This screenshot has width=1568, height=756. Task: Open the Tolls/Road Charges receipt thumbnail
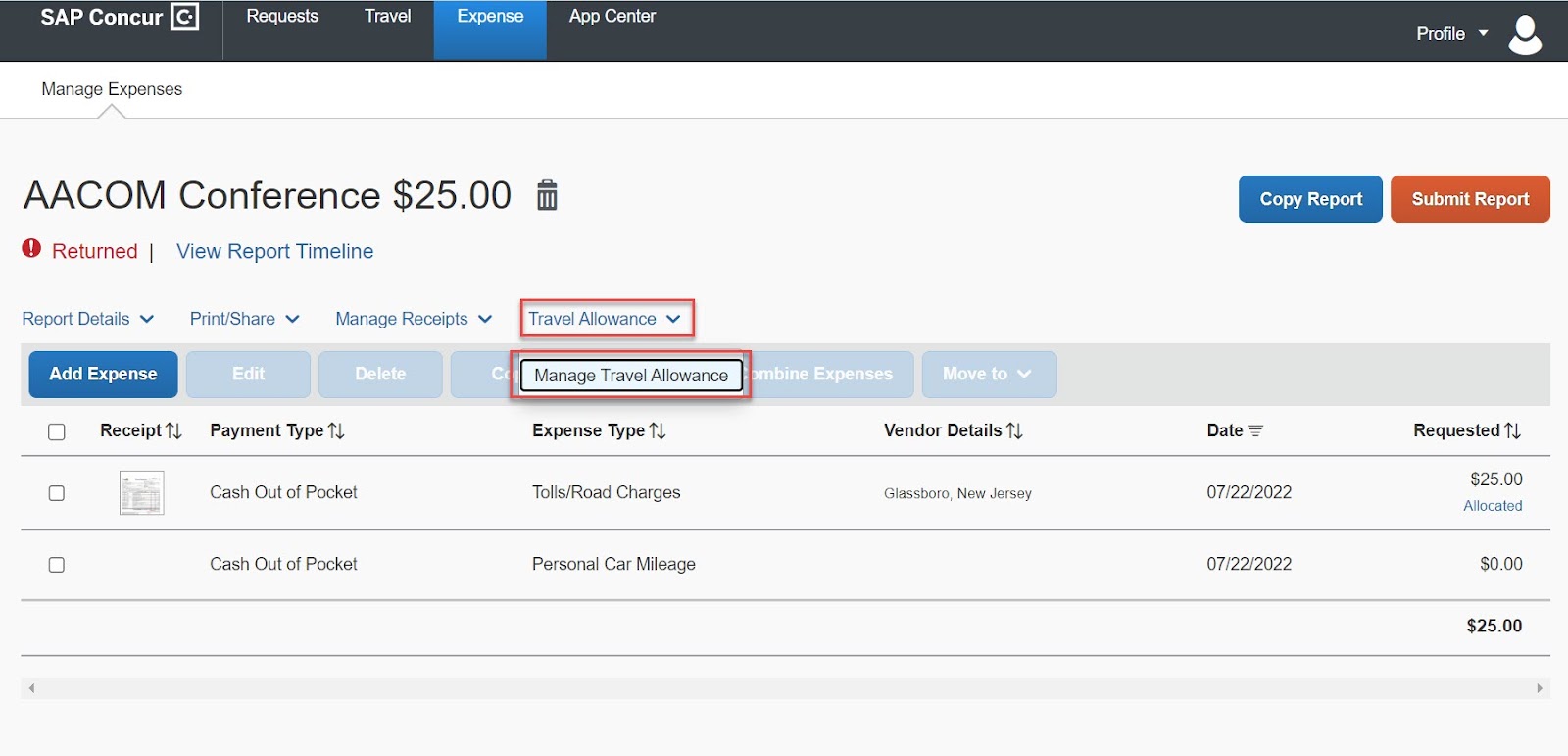pos(141,492)
